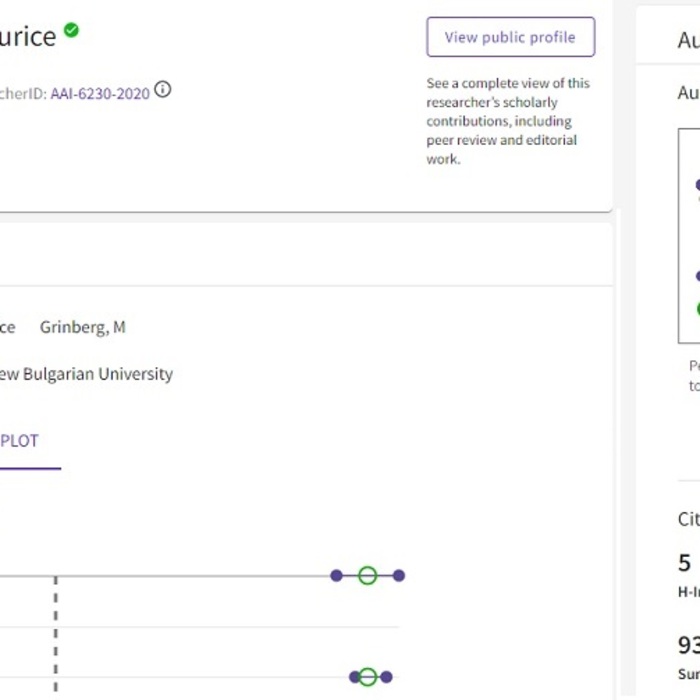Switch to the PLOT tab
This screenshot has width=700, height=700.
20,441
